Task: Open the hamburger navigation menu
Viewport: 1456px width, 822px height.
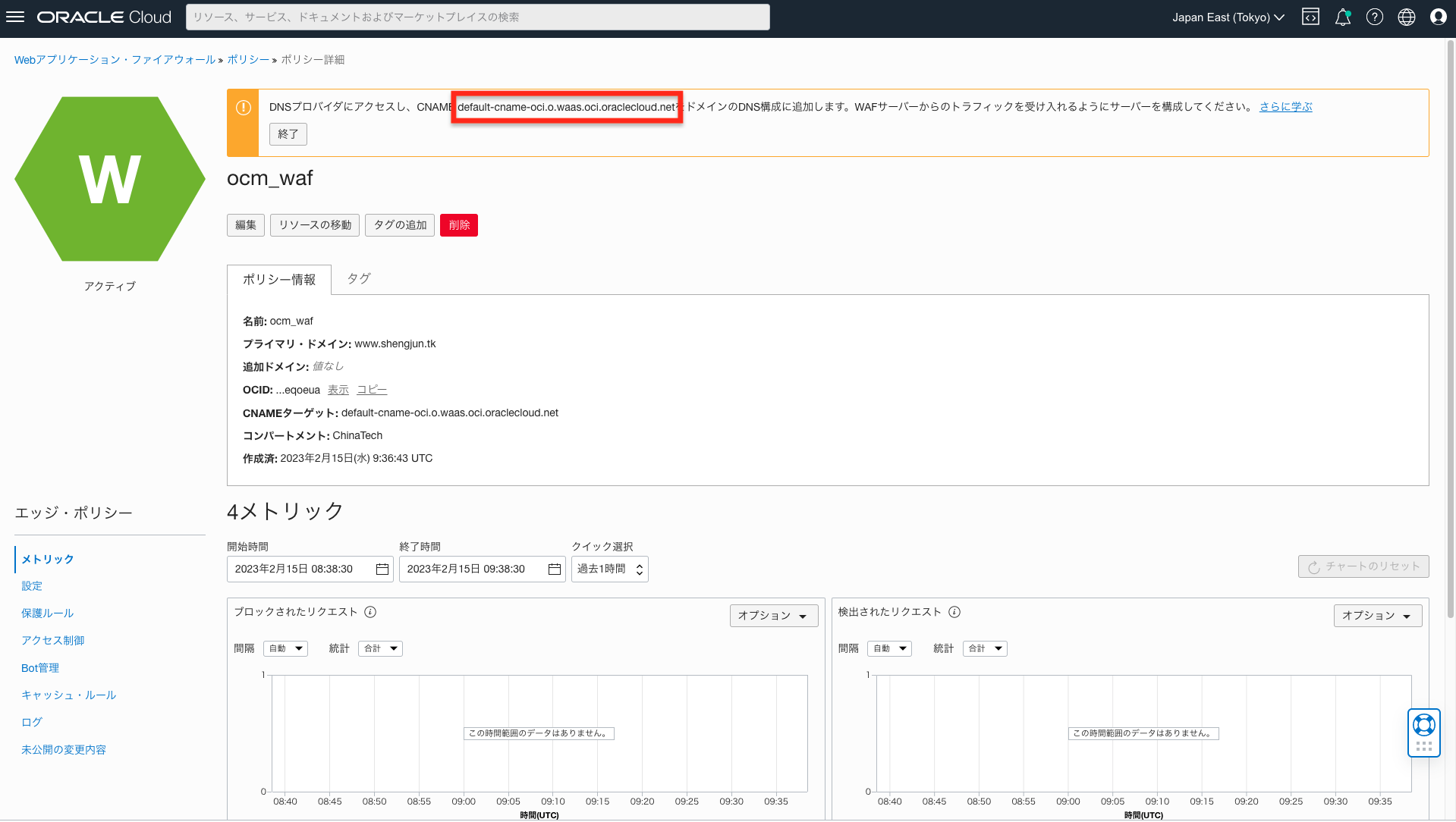Action: [15, 17]
